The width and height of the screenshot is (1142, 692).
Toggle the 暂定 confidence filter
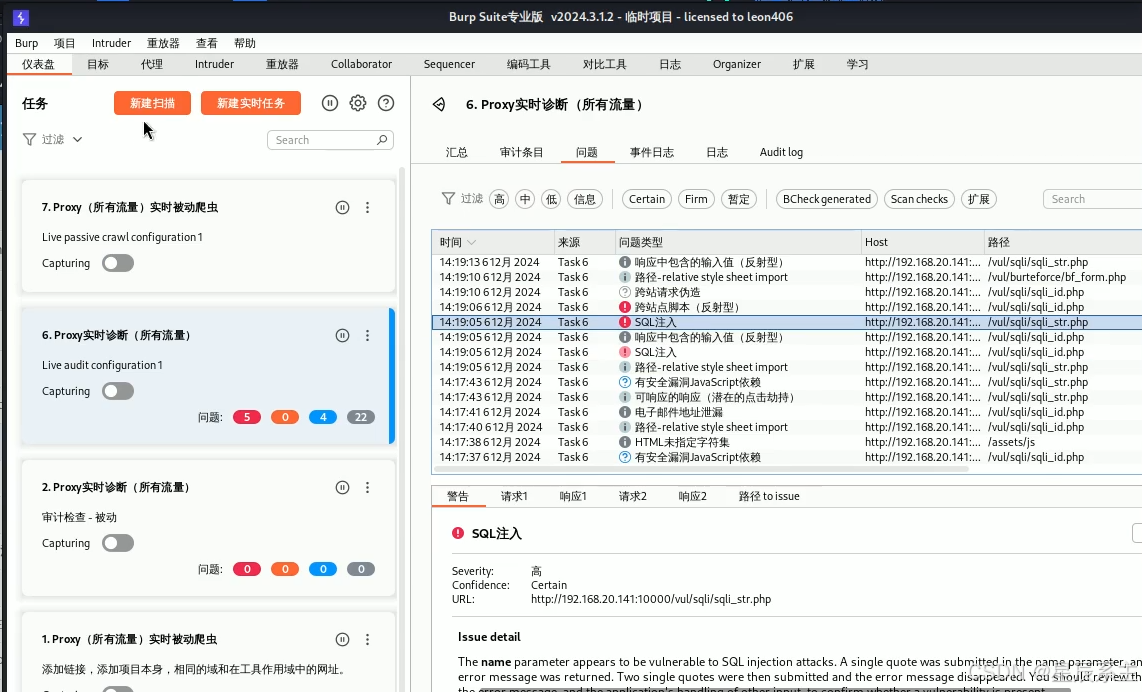click(x=739, y=199)
